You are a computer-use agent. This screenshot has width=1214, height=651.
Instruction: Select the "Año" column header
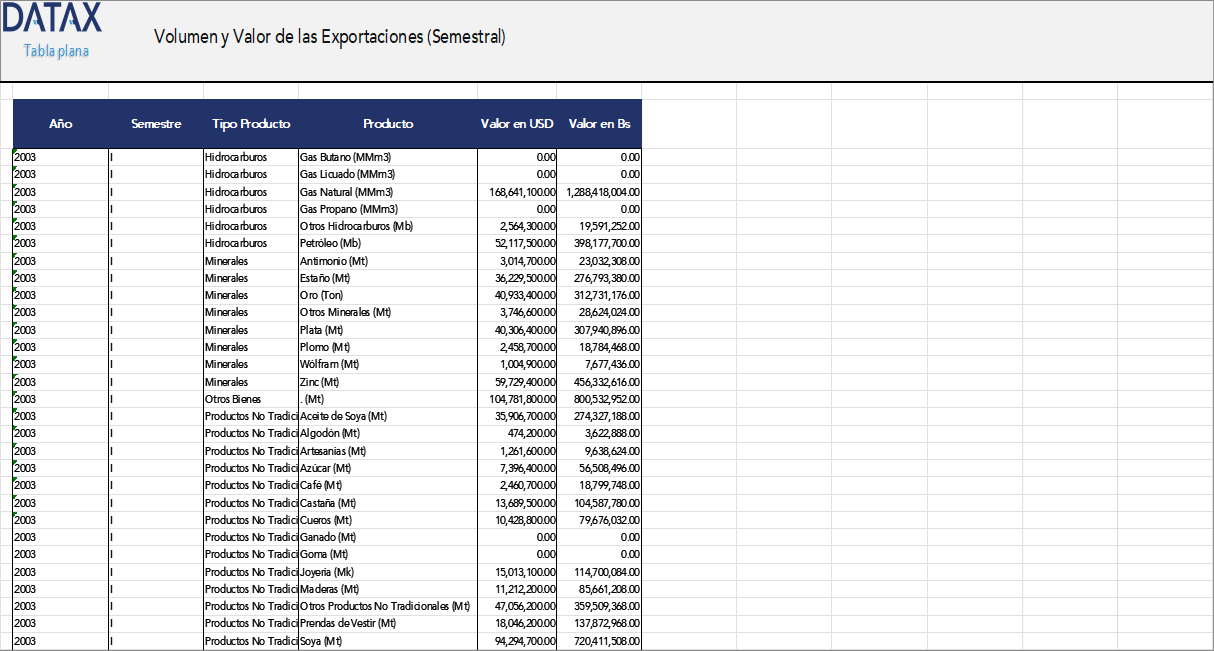60,124
